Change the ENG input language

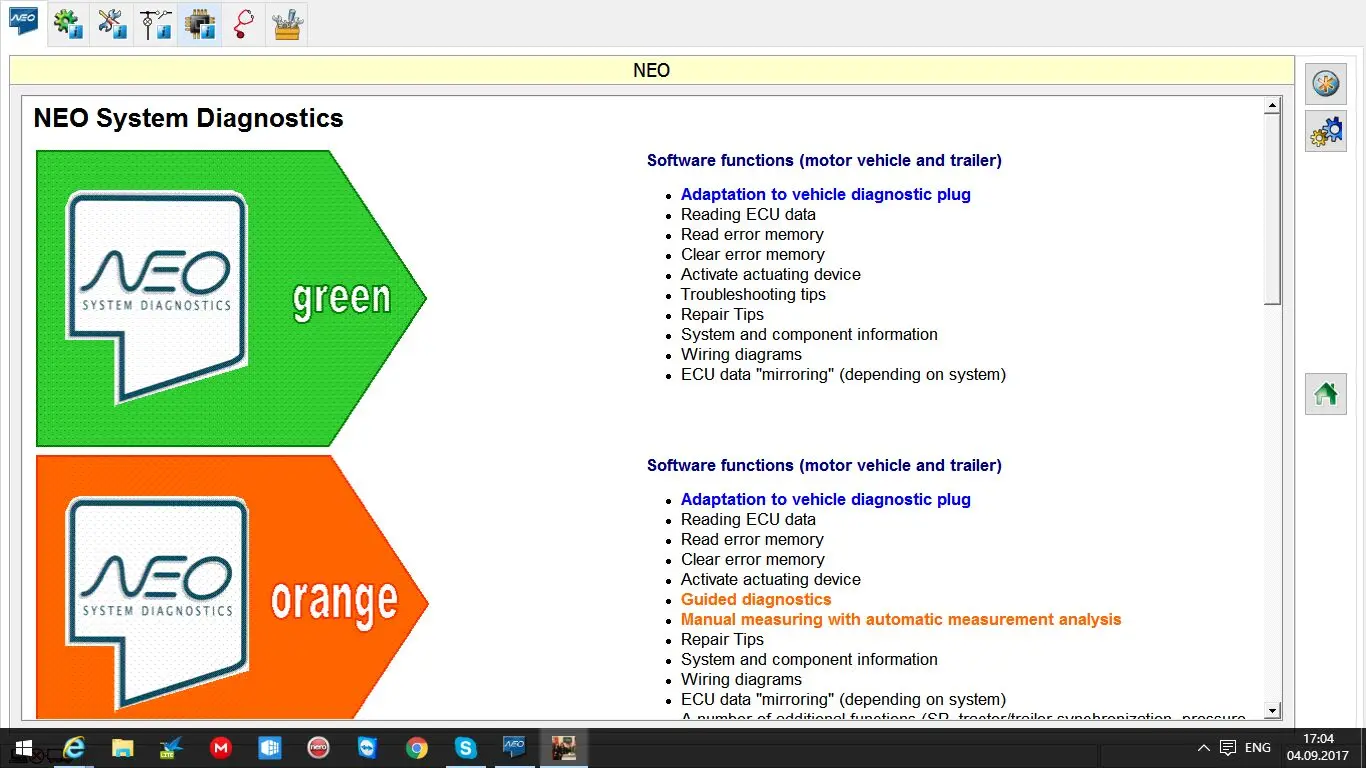click(x=1258, y=748)
